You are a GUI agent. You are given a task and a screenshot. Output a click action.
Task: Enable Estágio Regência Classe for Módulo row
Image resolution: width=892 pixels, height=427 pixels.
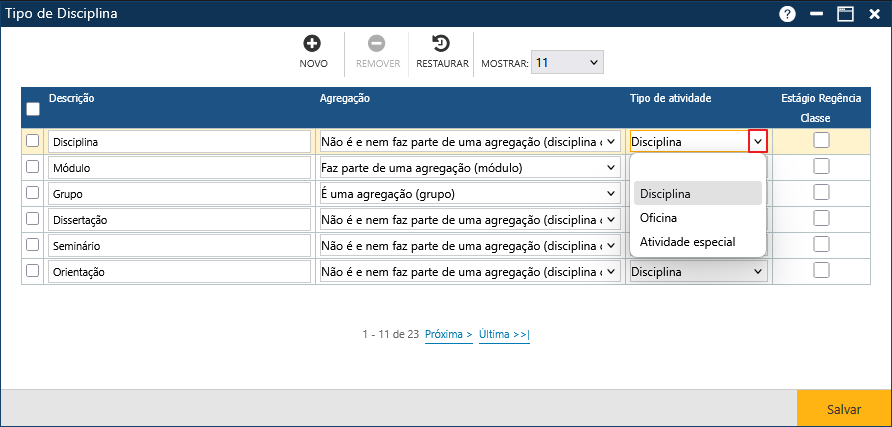[821, 166]
